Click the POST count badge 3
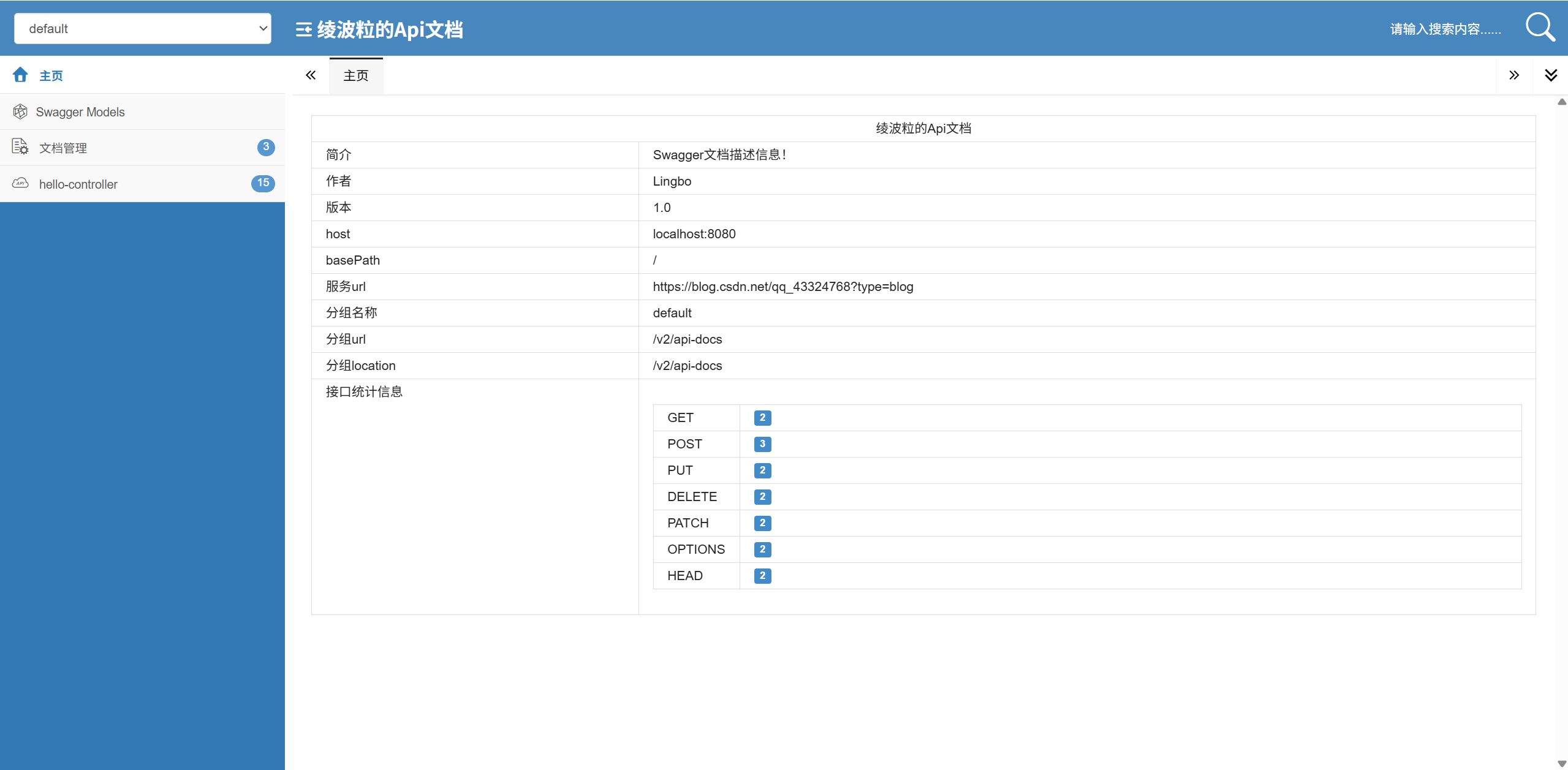This screenshot has height=770, width=1568. coord(762,444)
